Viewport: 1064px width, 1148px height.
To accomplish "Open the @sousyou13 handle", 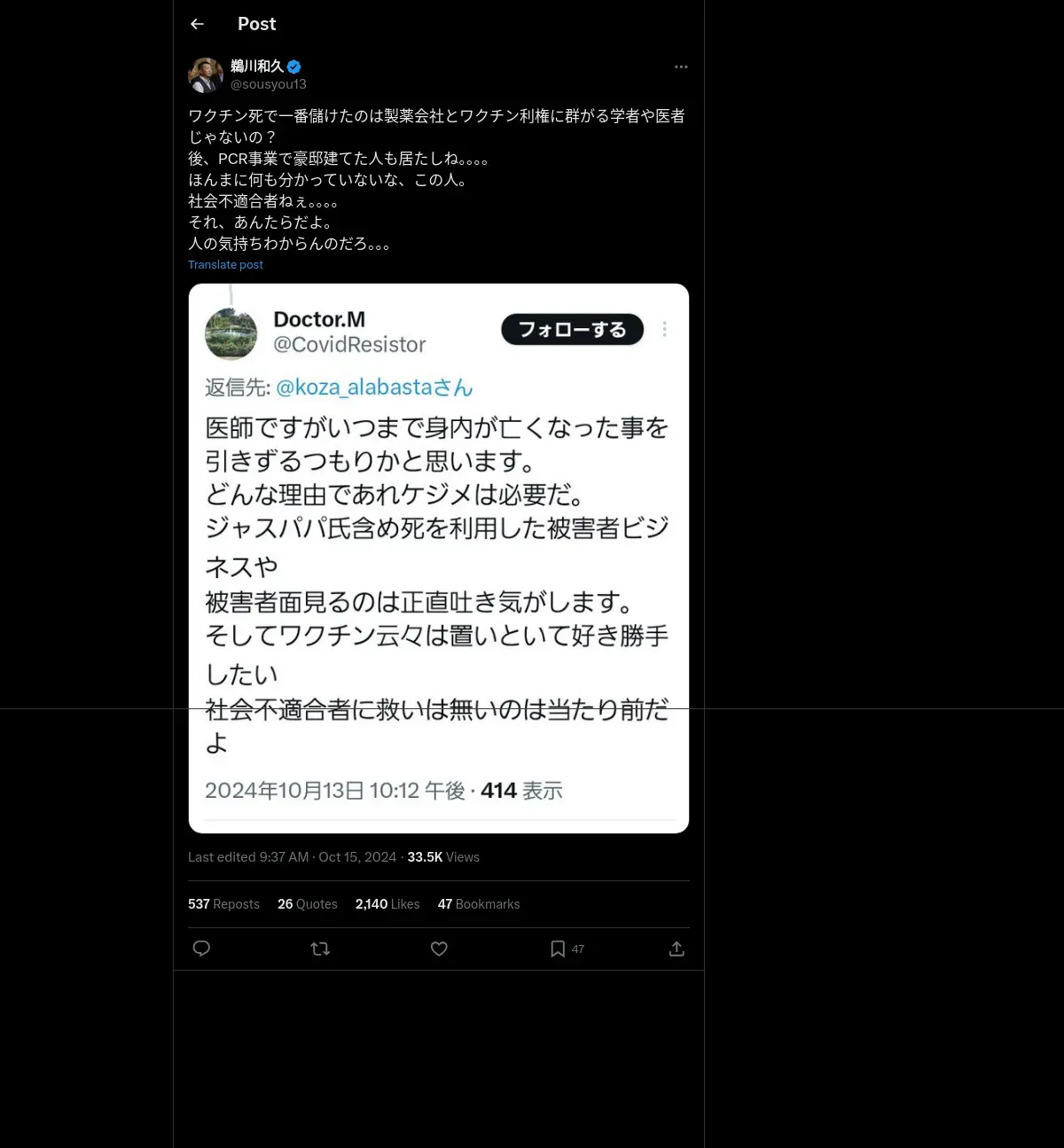I will point(269,84).
